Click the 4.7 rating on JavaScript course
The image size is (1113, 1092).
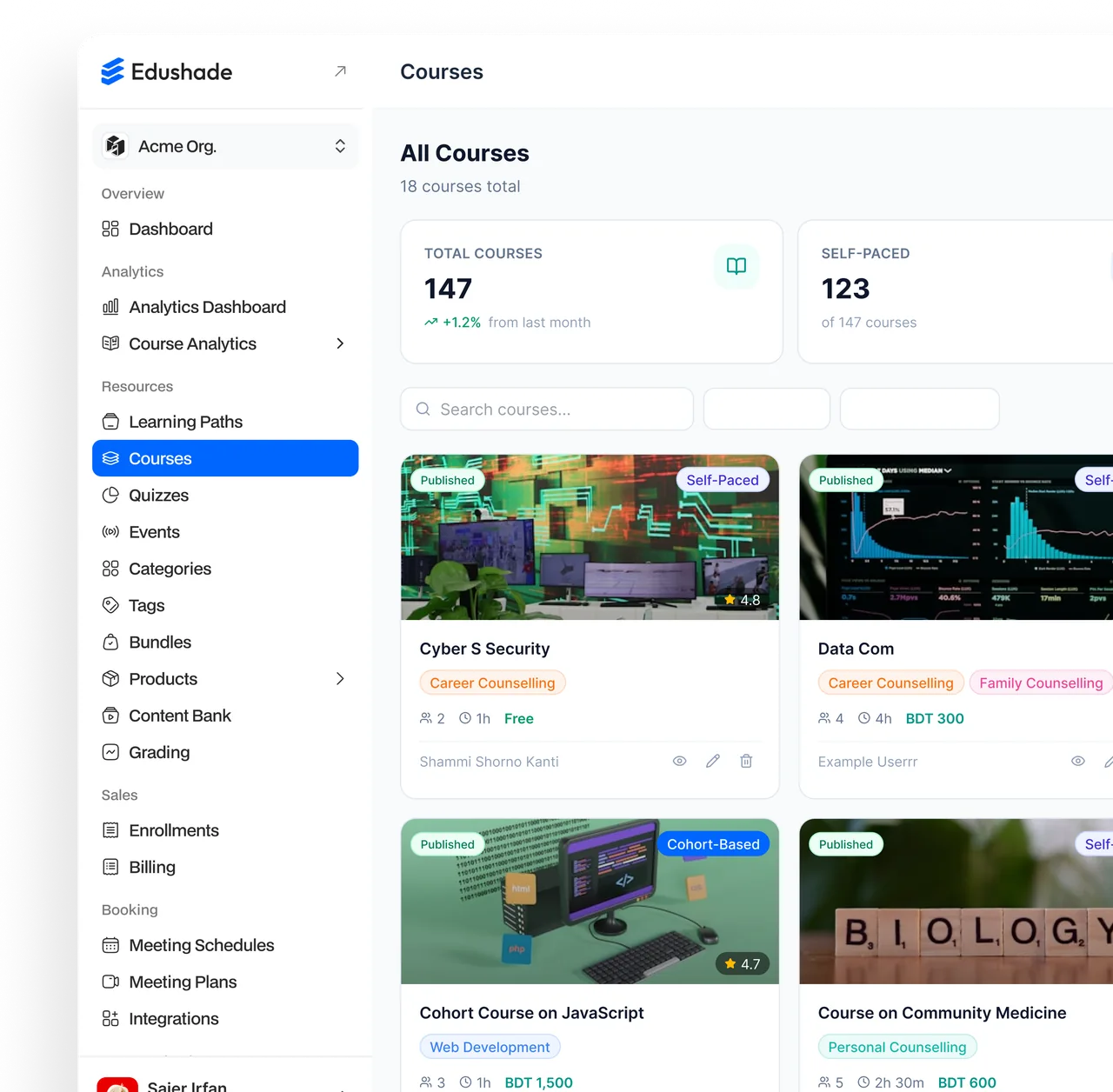pyautogui.click(x=743, y=964)
